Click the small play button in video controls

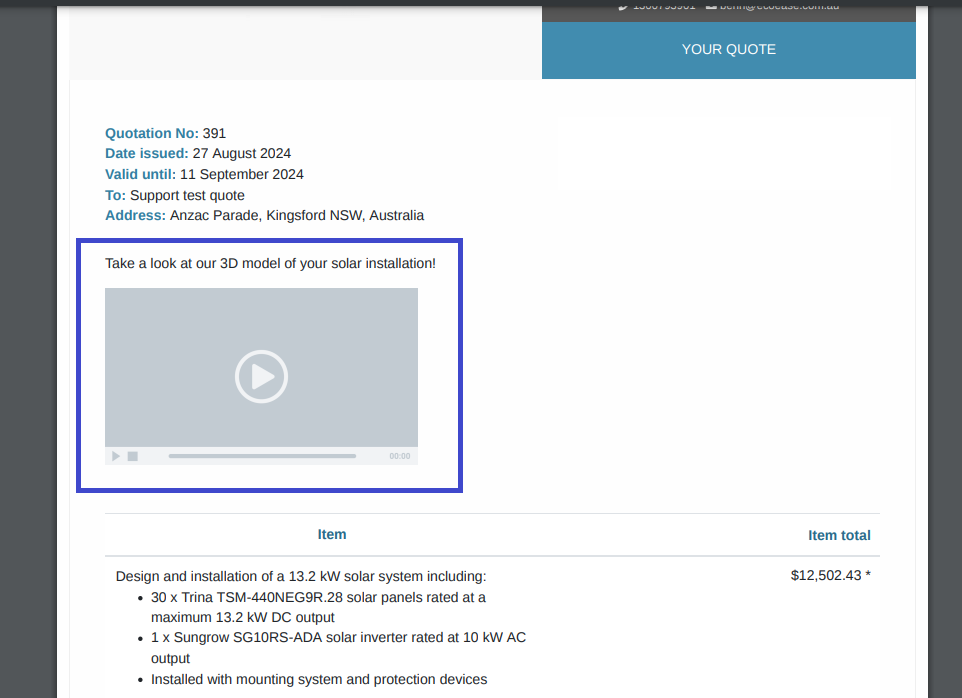click(x=115, y=456)
